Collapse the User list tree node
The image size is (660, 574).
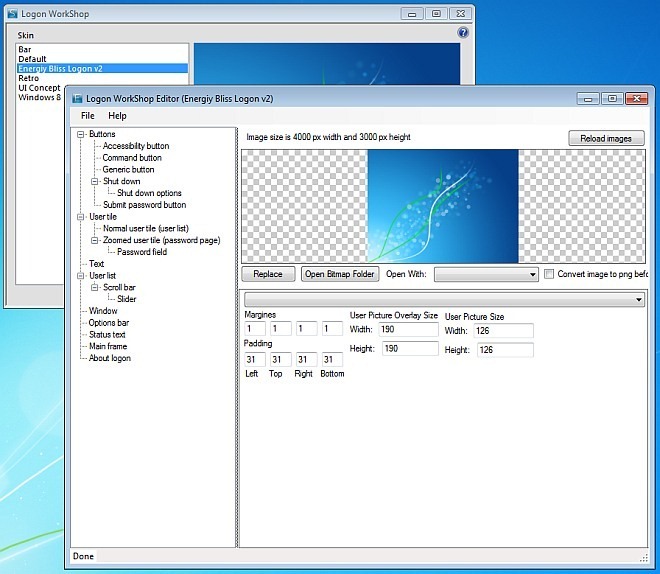click(80, 276)
